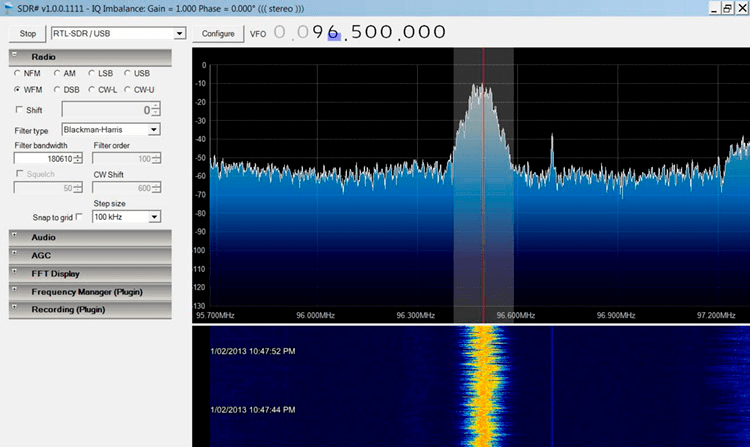Select the CW-U demodulation mode
The height and width of the screenshot is (447, 750).
pyautogui.click(x=127, y=89)
